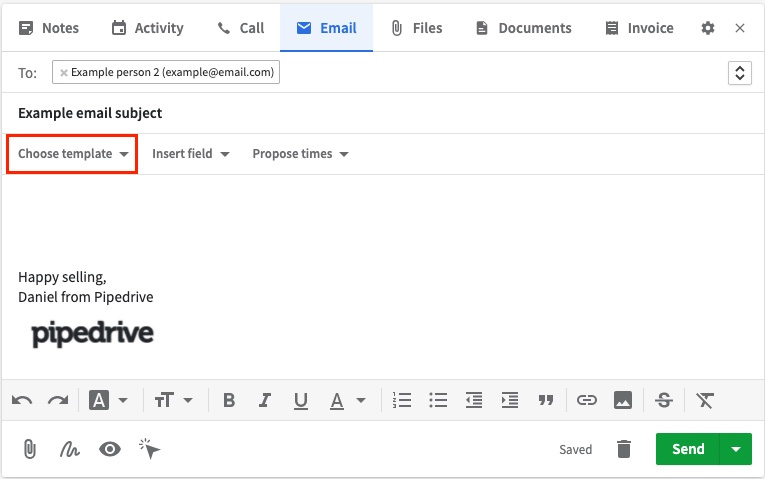Switch to the Activity tab

click(147, 28)
